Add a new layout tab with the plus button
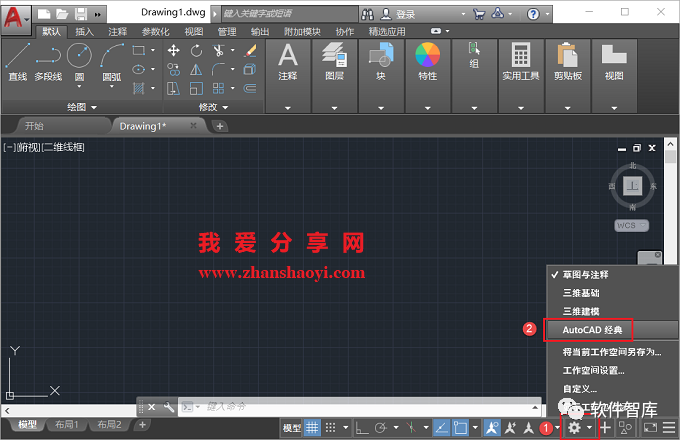 pyautogui.click(x=142, y=425)
